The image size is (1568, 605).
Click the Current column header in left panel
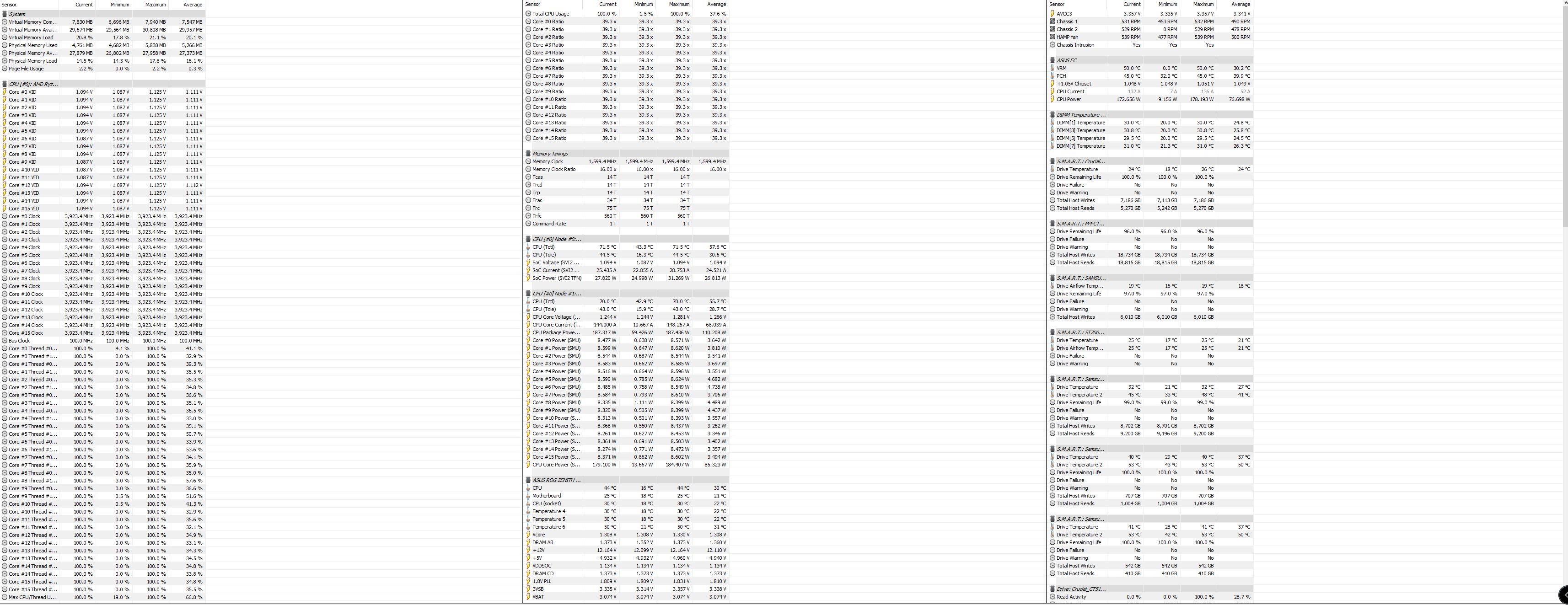pos(84,5)
